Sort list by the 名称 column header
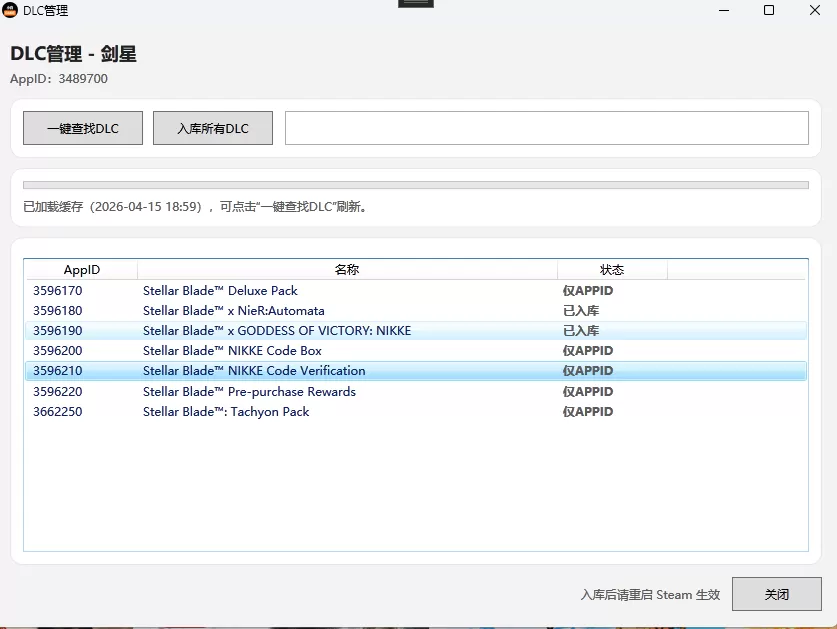This screenshot has height=629, width=837. click(347, 270)
